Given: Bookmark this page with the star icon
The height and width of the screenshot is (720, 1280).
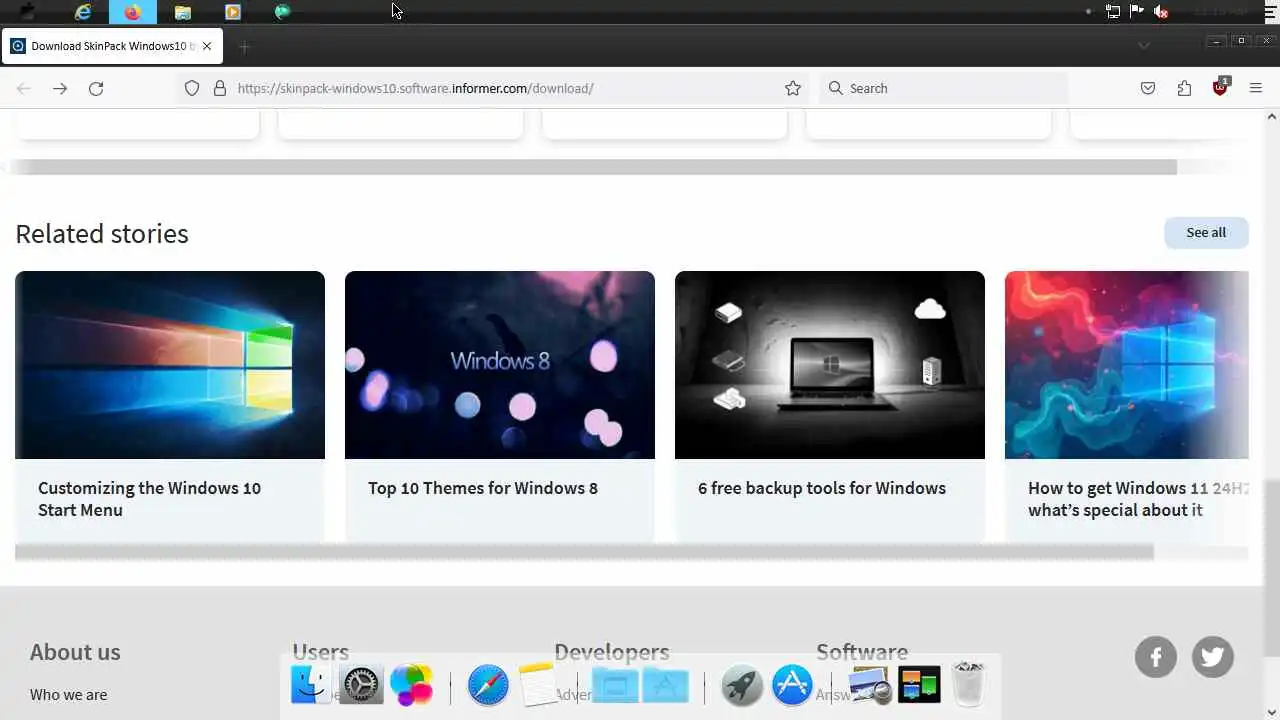Looking at the screenshot, I should pyautogui.click(x=793, y=88).
